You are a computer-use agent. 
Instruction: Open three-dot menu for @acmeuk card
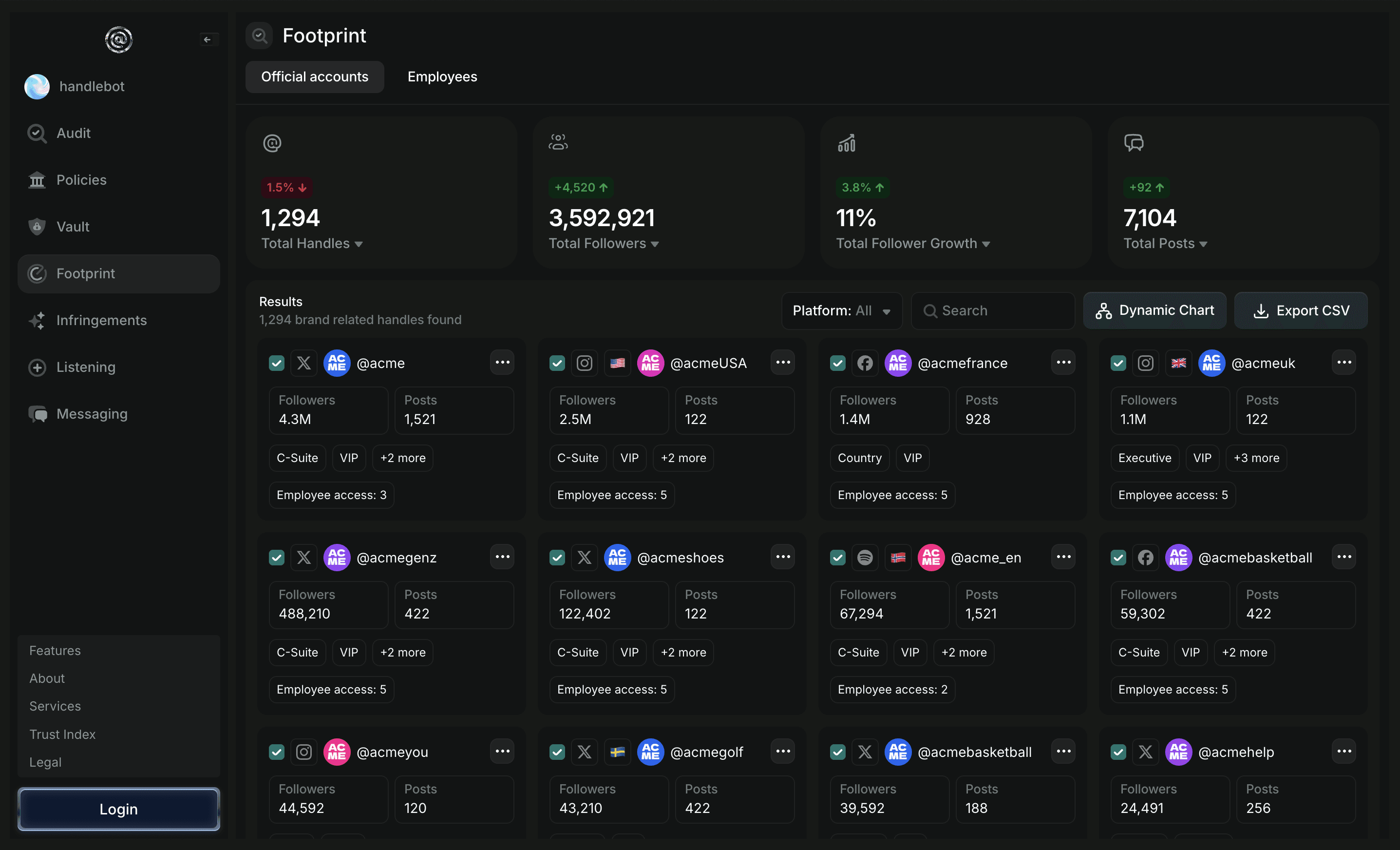pos(1344,363)
